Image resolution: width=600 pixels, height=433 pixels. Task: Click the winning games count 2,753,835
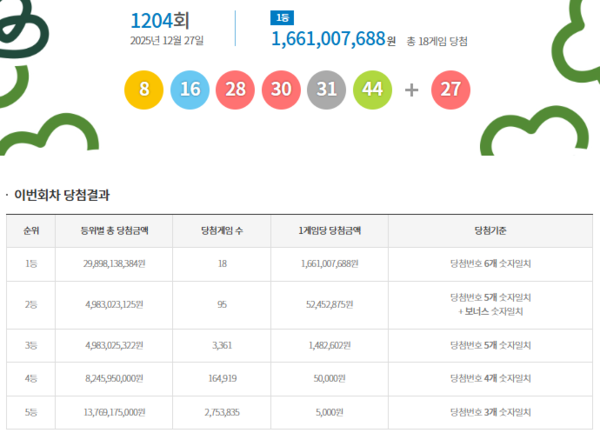click(222, 413)
